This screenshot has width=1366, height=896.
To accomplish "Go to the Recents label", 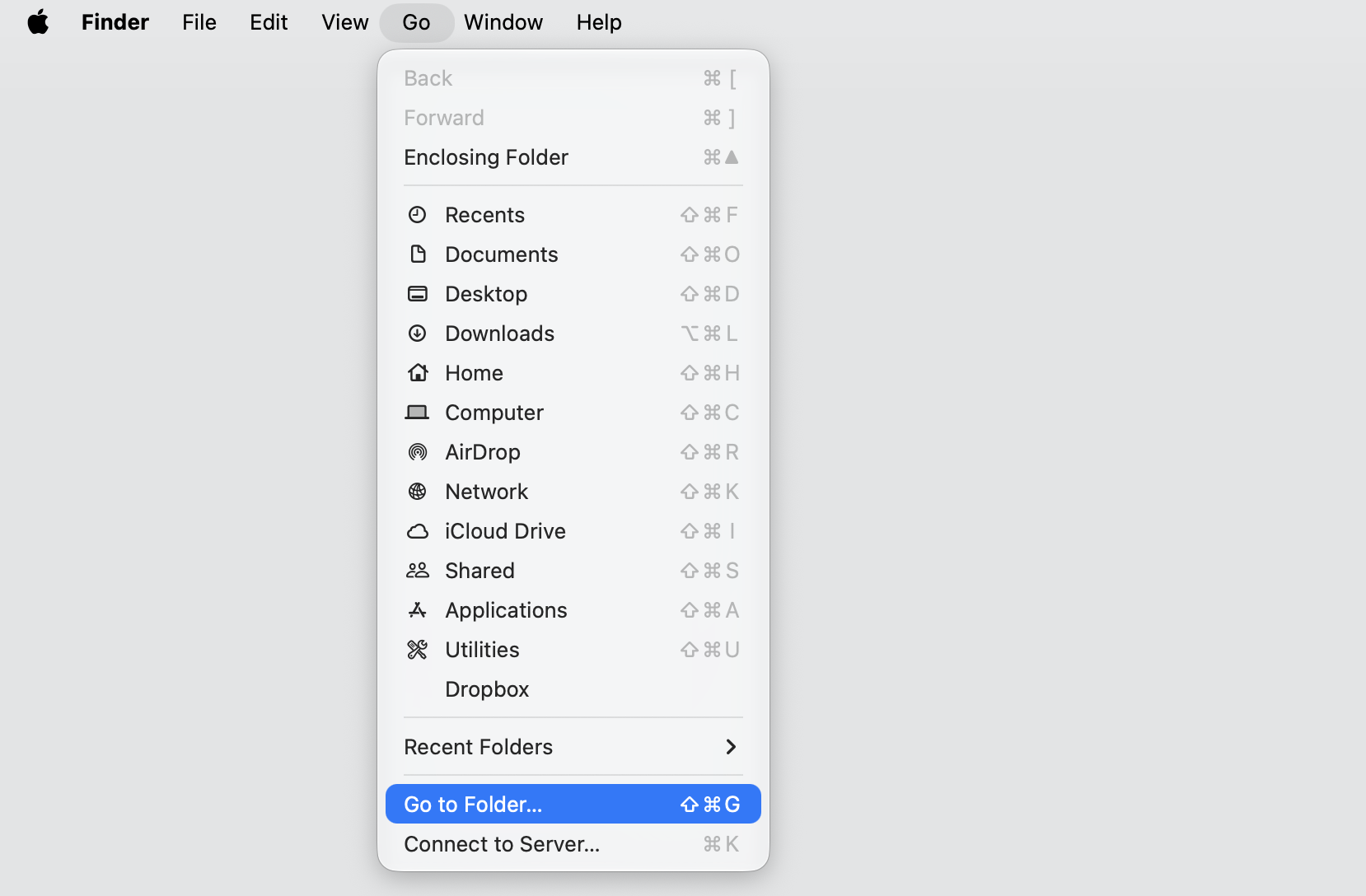I will point(484,215).
